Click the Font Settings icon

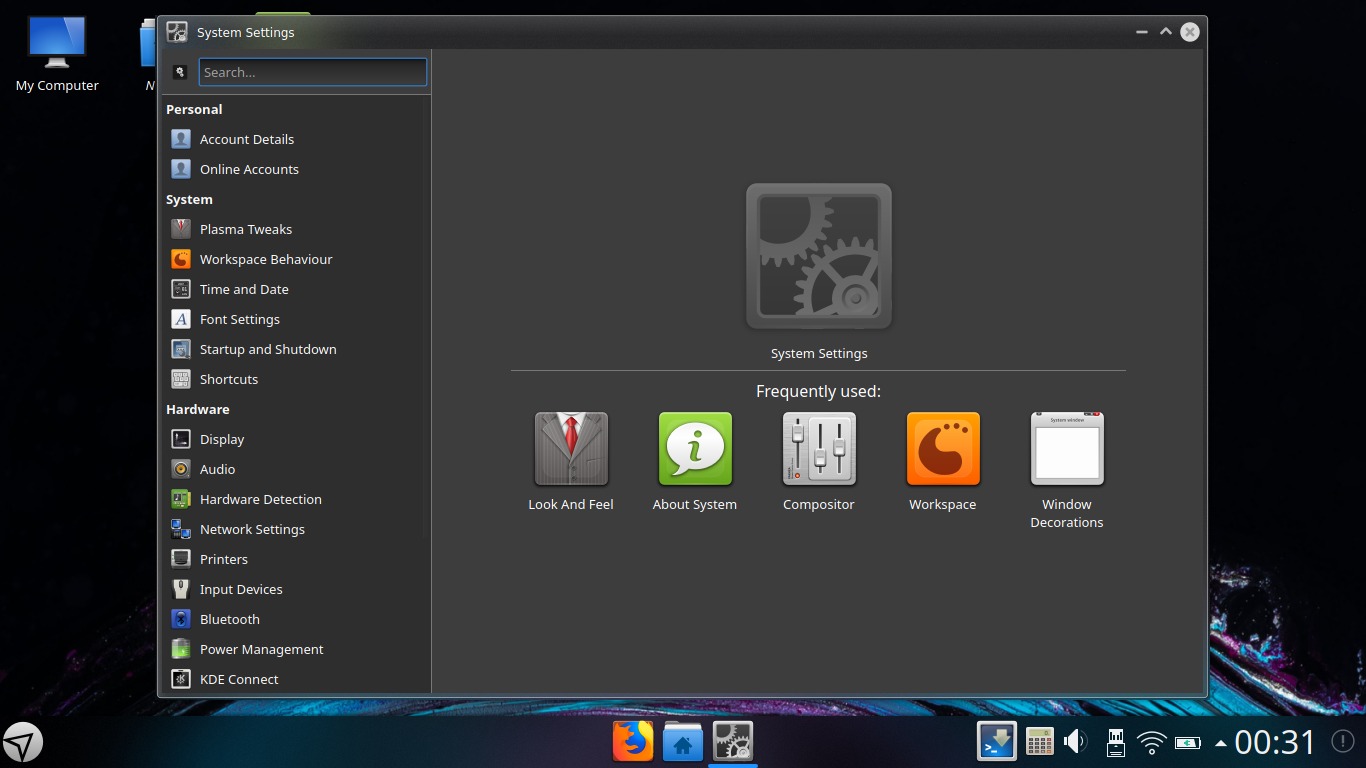point(181,319)
